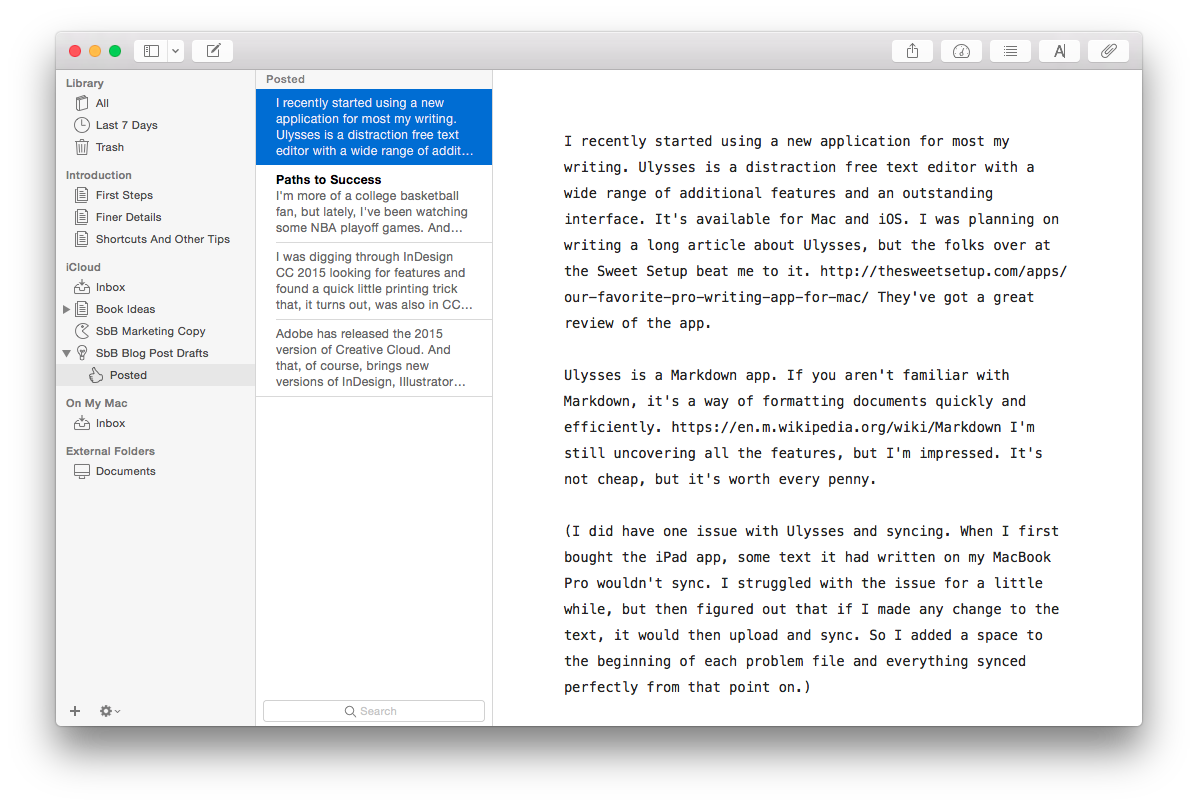
Task: Expand the Book Ideas group triangle
Action: point(66,309)
